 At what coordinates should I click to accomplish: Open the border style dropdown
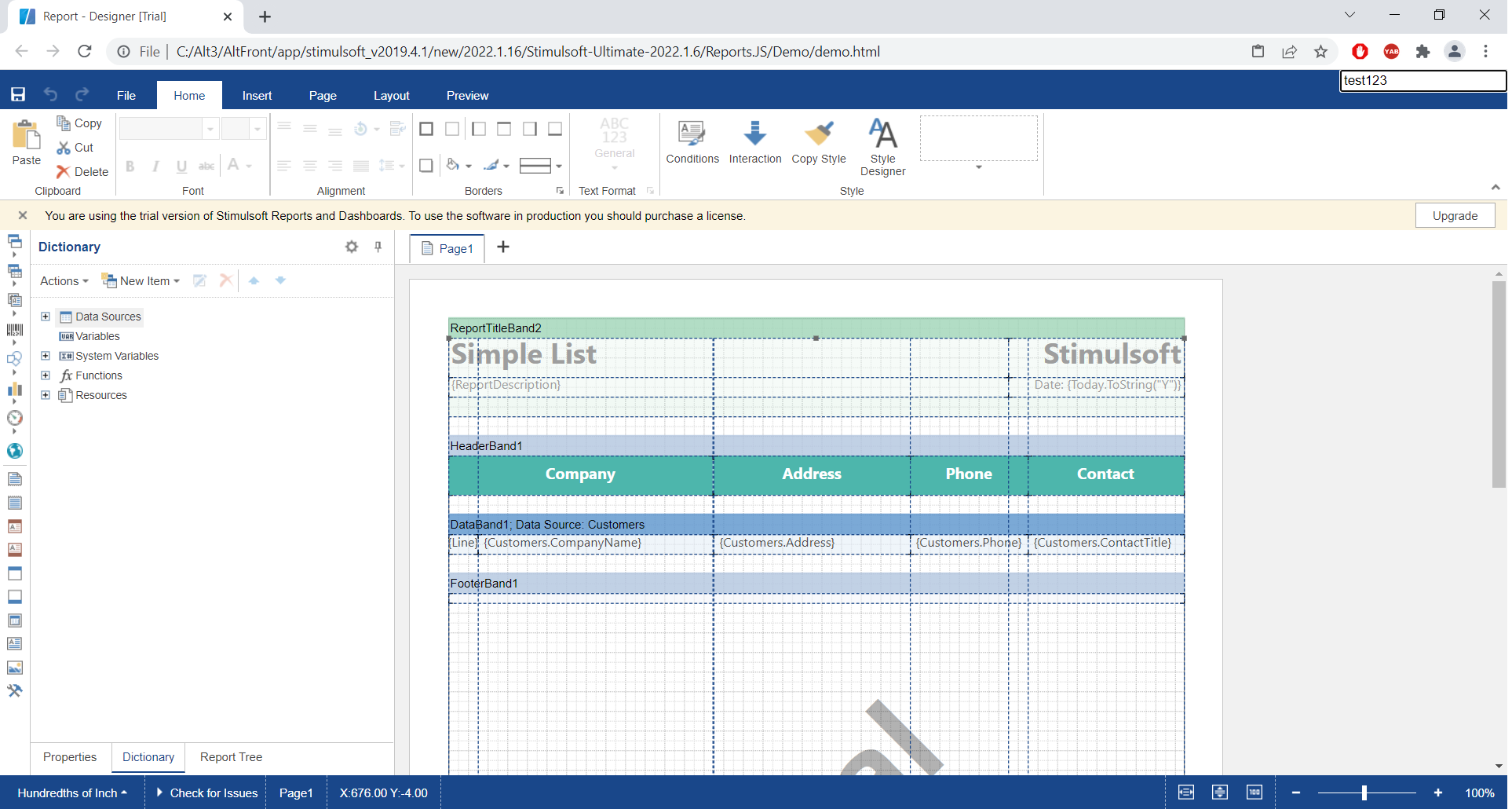pos(541,166)
